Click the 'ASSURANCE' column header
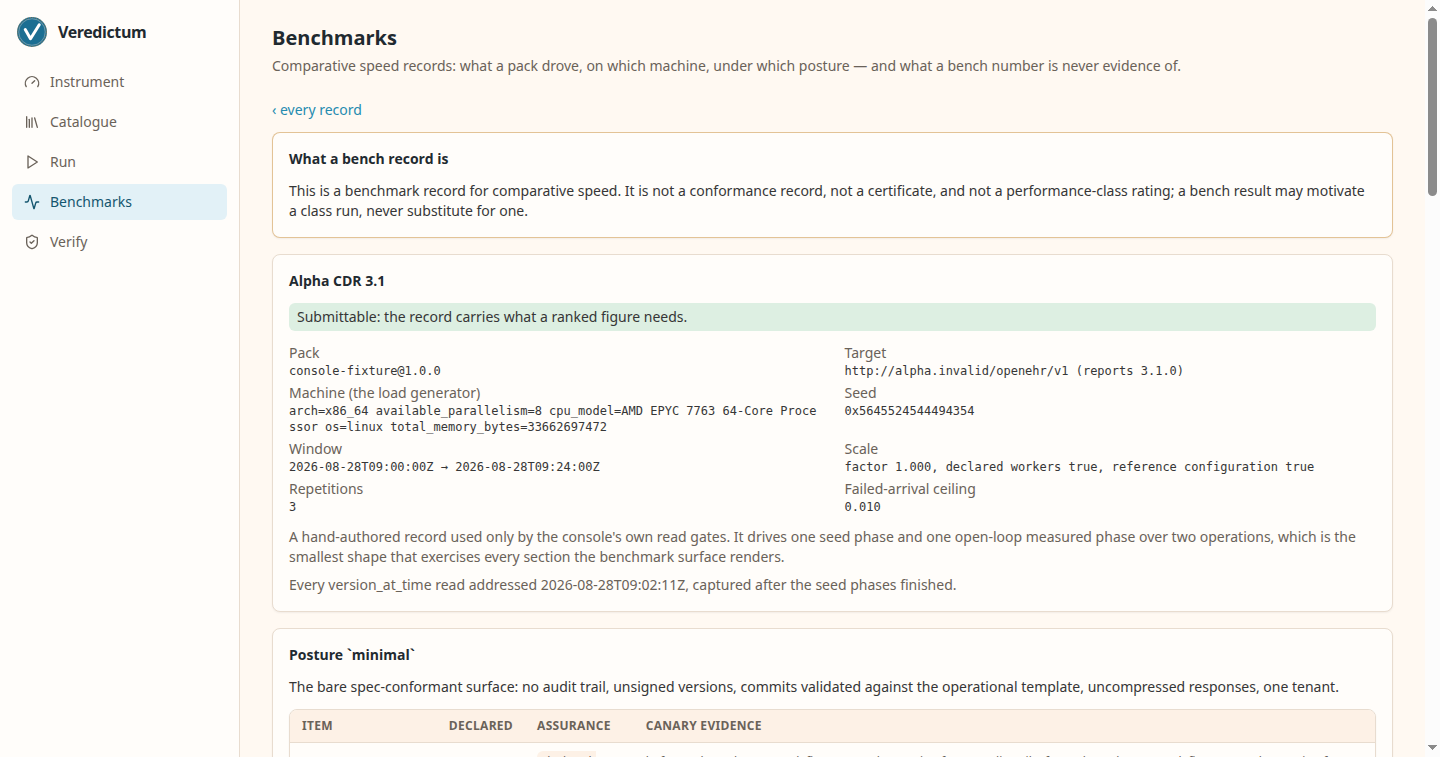 (x=574, y=726)
